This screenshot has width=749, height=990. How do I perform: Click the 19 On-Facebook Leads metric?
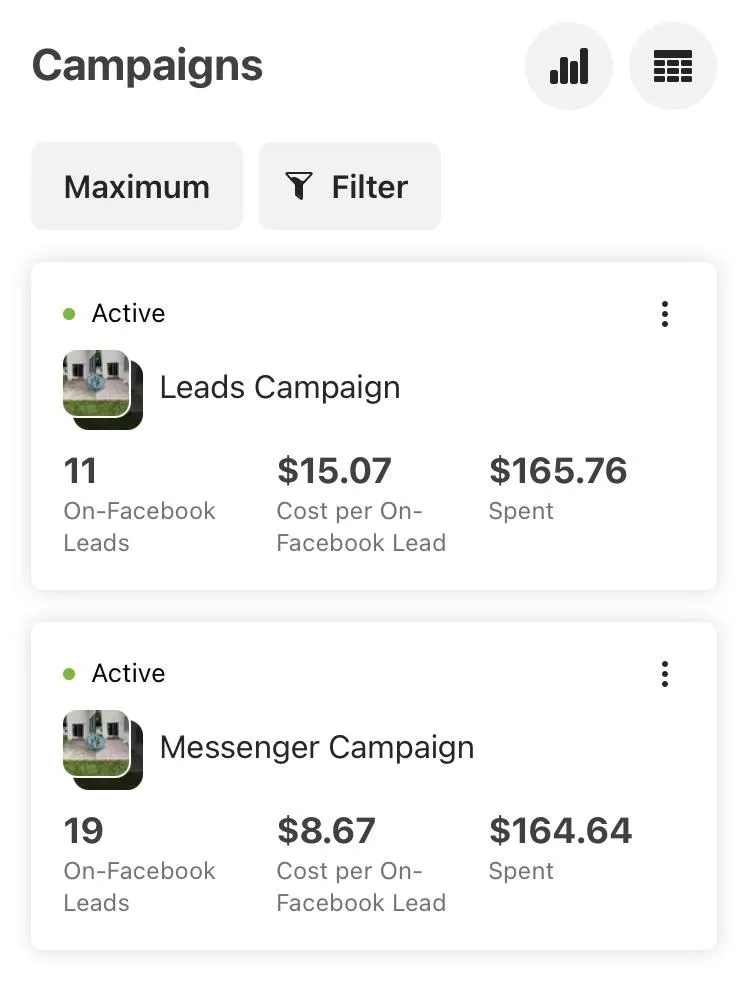click(x=83, y=831)
